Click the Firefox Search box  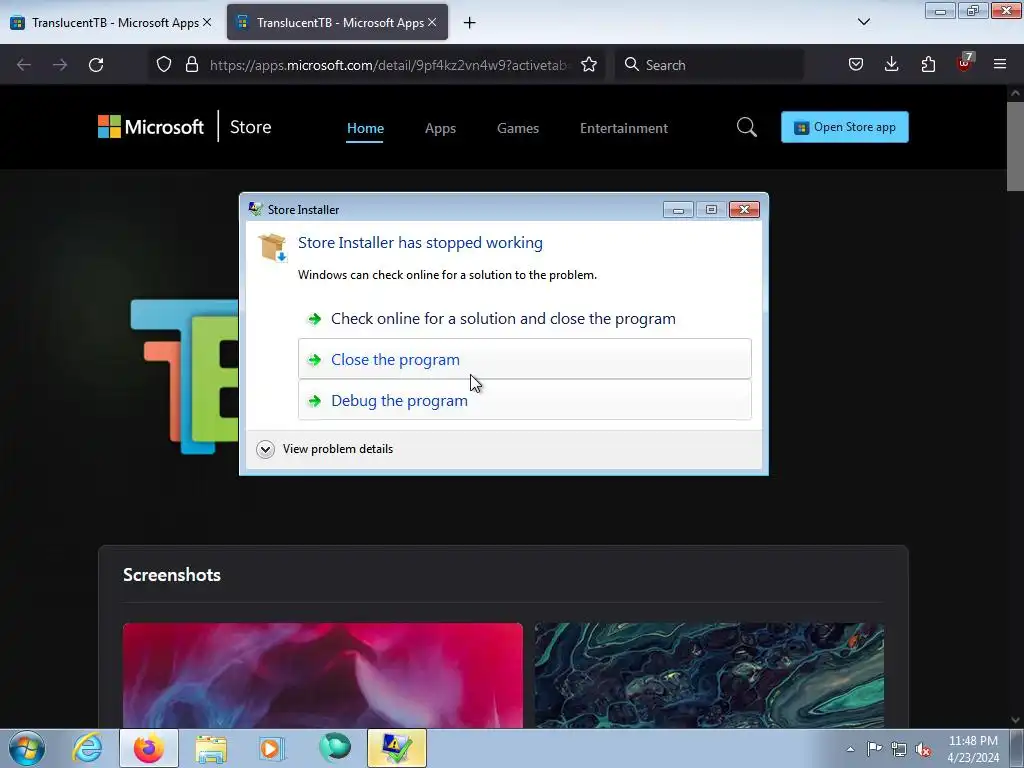[709, 65]
